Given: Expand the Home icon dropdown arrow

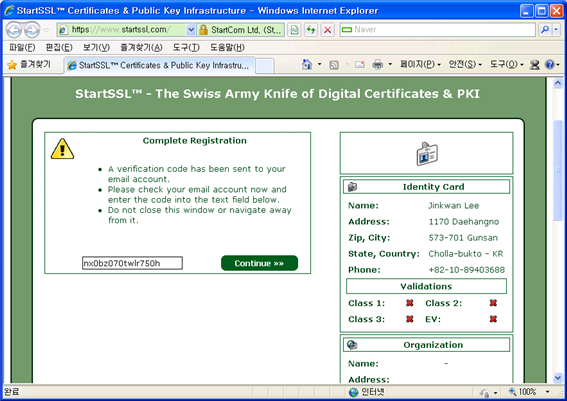Looking at the screenshot, I should click(x=319, y=65).
